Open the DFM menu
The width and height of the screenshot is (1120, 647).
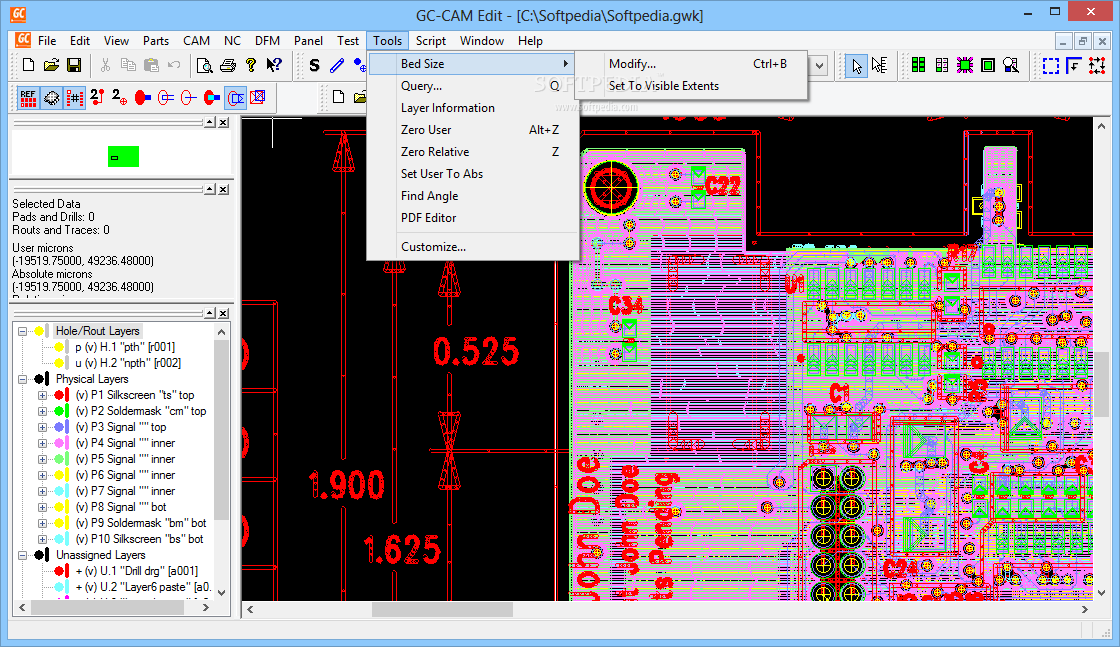[267, 41]
